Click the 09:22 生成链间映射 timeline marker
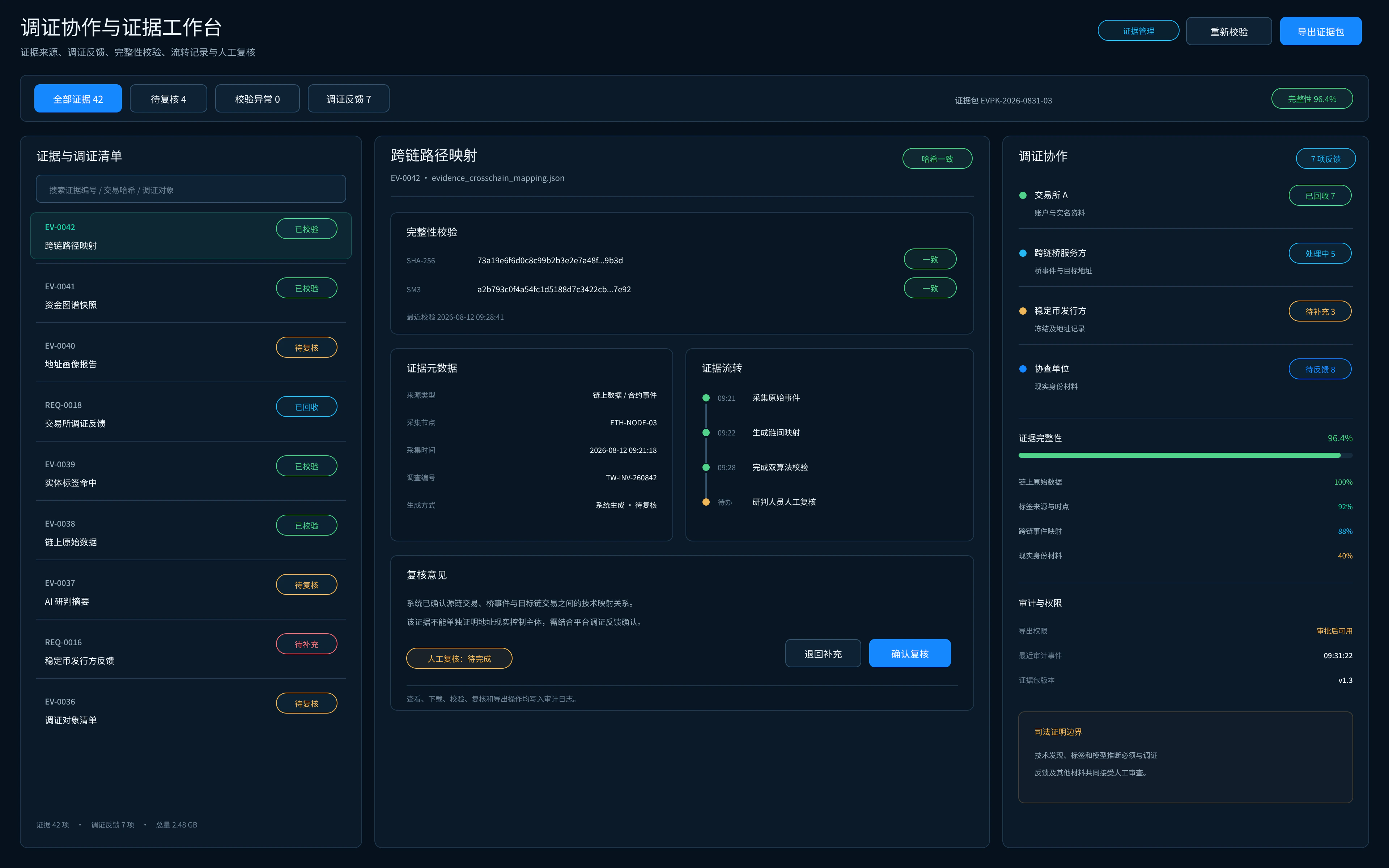 pos(706,433)
